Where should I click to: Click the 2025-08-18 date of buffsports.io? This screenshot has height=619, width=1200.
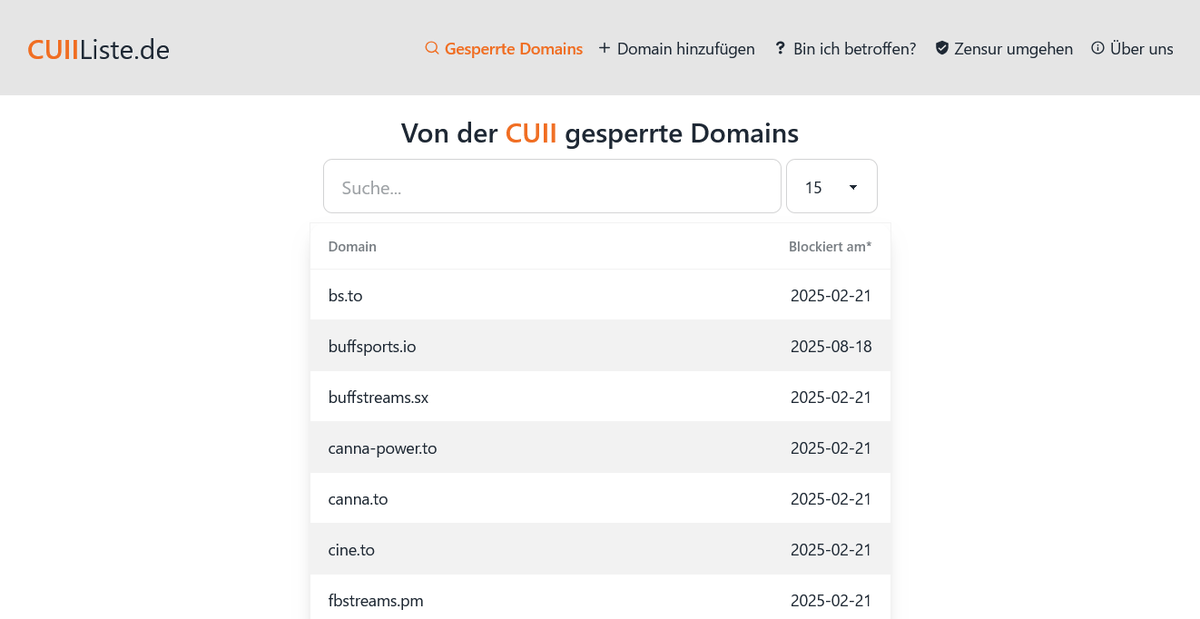coord(831,346)
